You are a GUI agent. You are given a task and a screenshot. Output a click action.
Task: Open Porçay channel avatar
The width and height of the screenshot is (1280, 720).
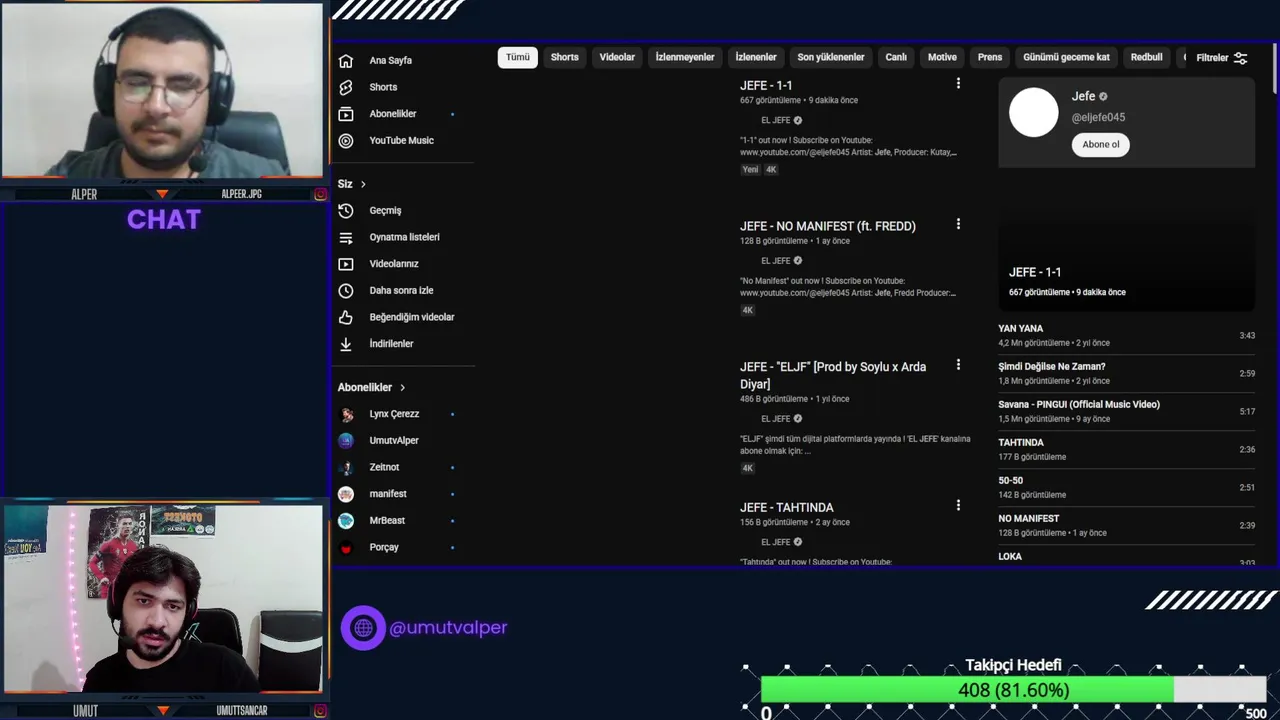(x=346, y=548)
